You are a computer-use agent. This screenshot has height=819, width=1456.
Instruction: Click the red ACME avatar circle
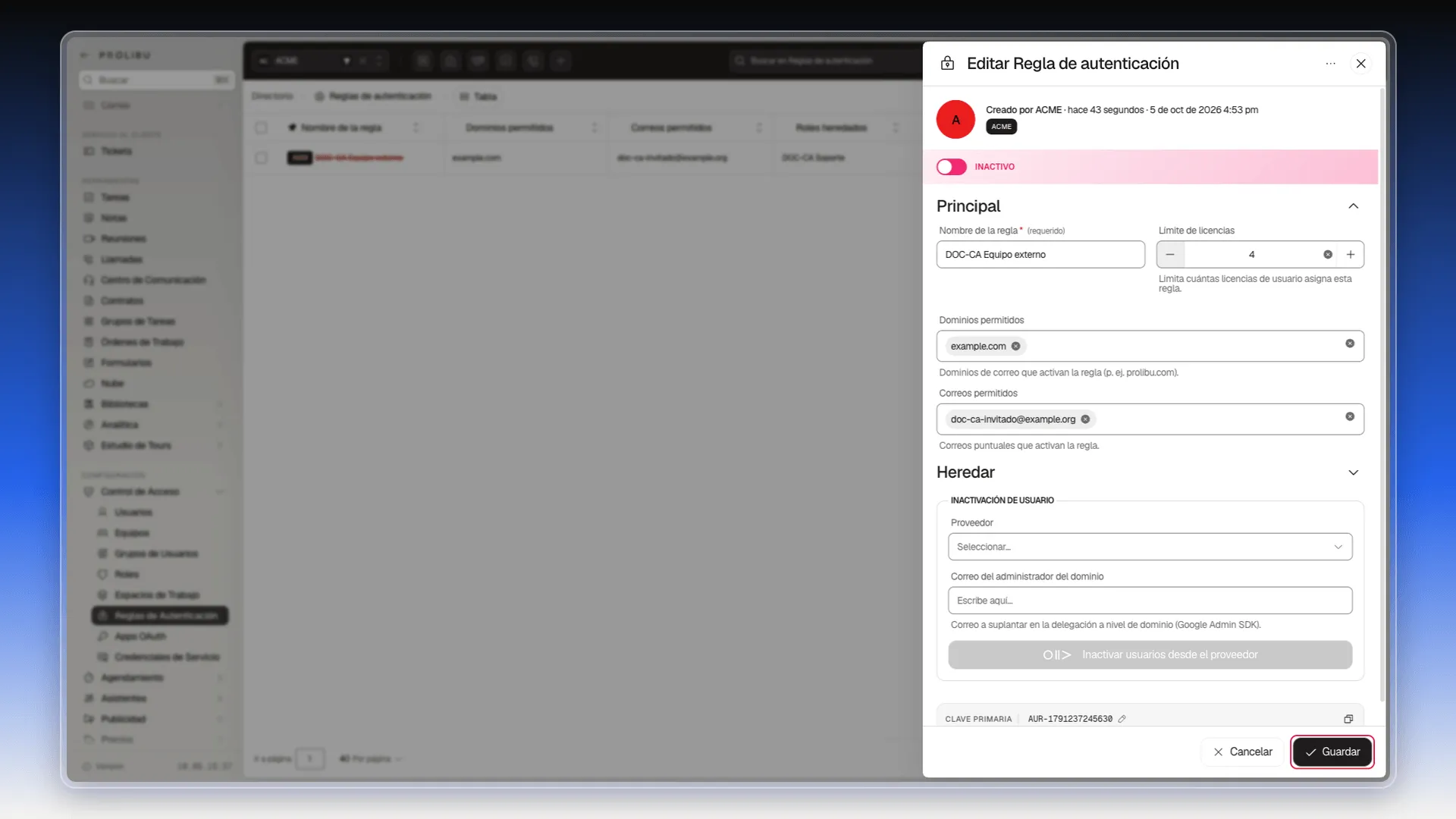pos(955,120)
